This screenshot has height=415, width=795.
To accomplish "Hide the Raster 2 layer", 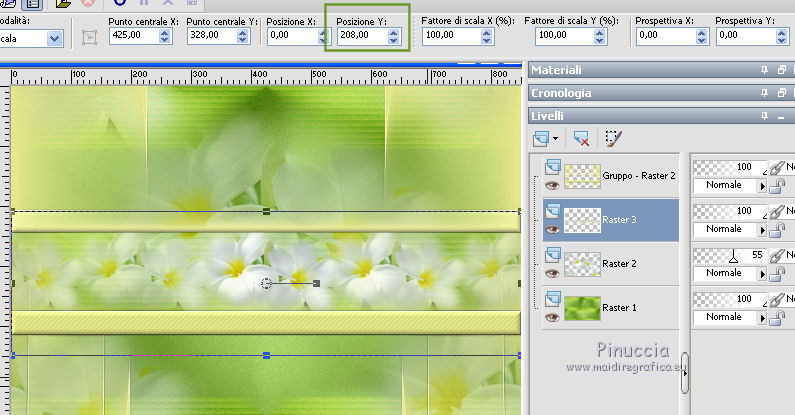I will coord(552,274).
